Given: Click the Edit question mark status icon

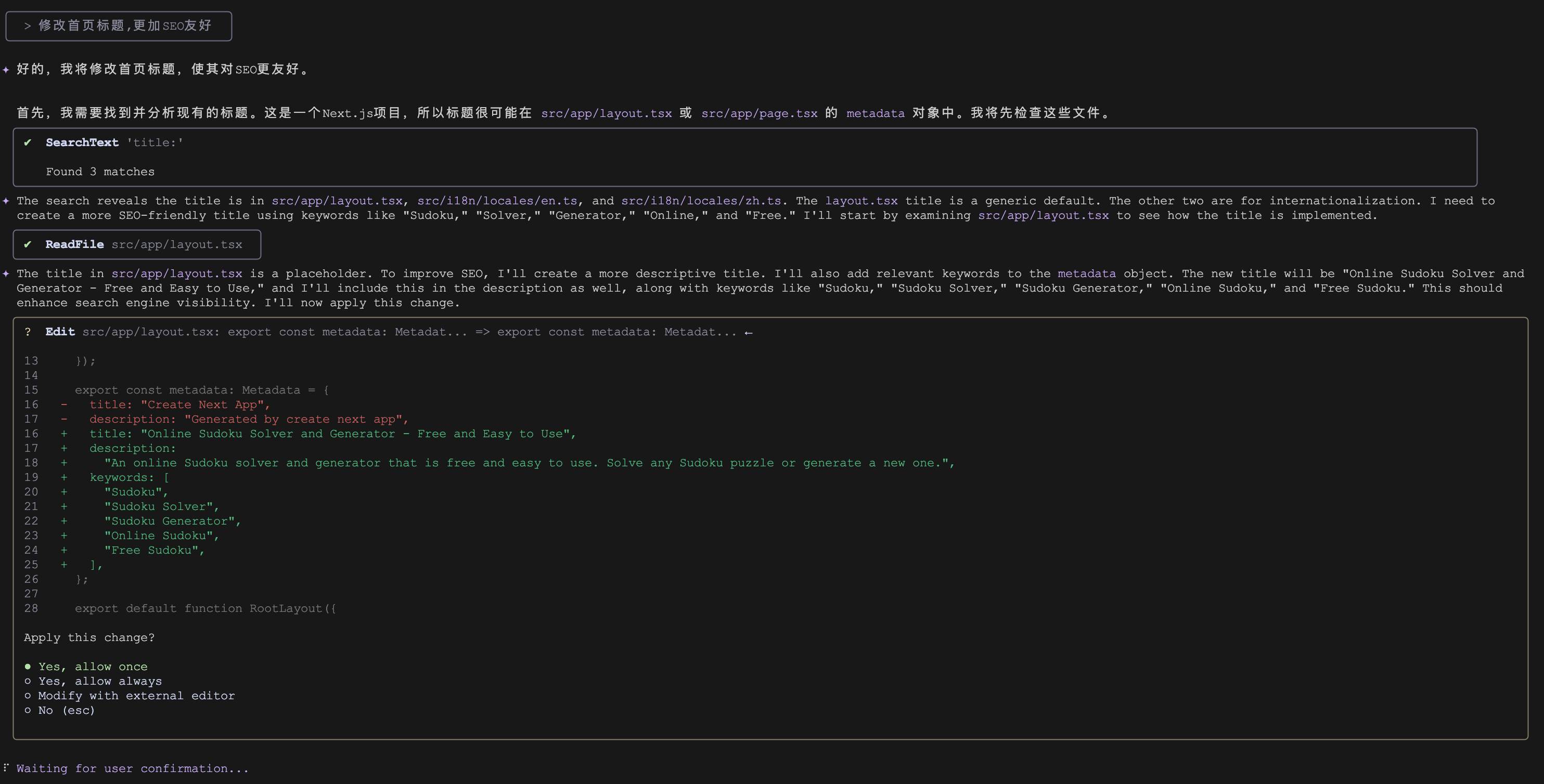Looking at the screenshot, I should [28, 332].
